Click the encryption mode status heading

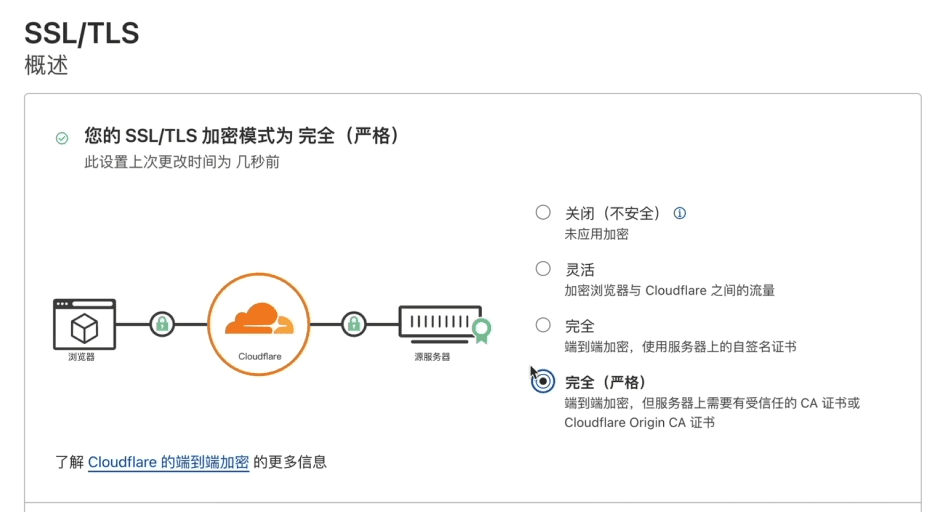point(241,136)
